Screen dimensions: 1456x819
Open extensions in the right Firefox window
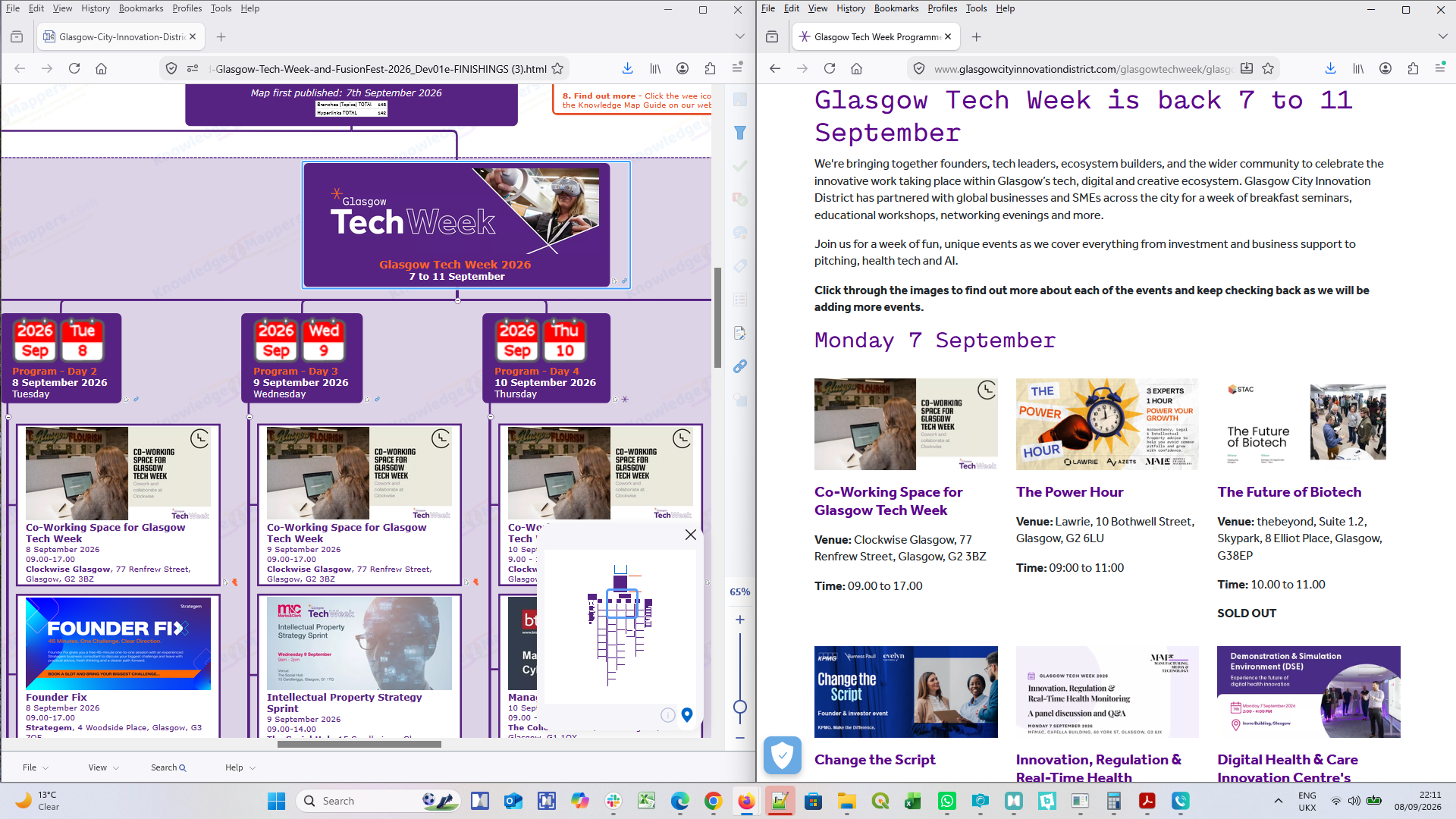[1413, 68]
